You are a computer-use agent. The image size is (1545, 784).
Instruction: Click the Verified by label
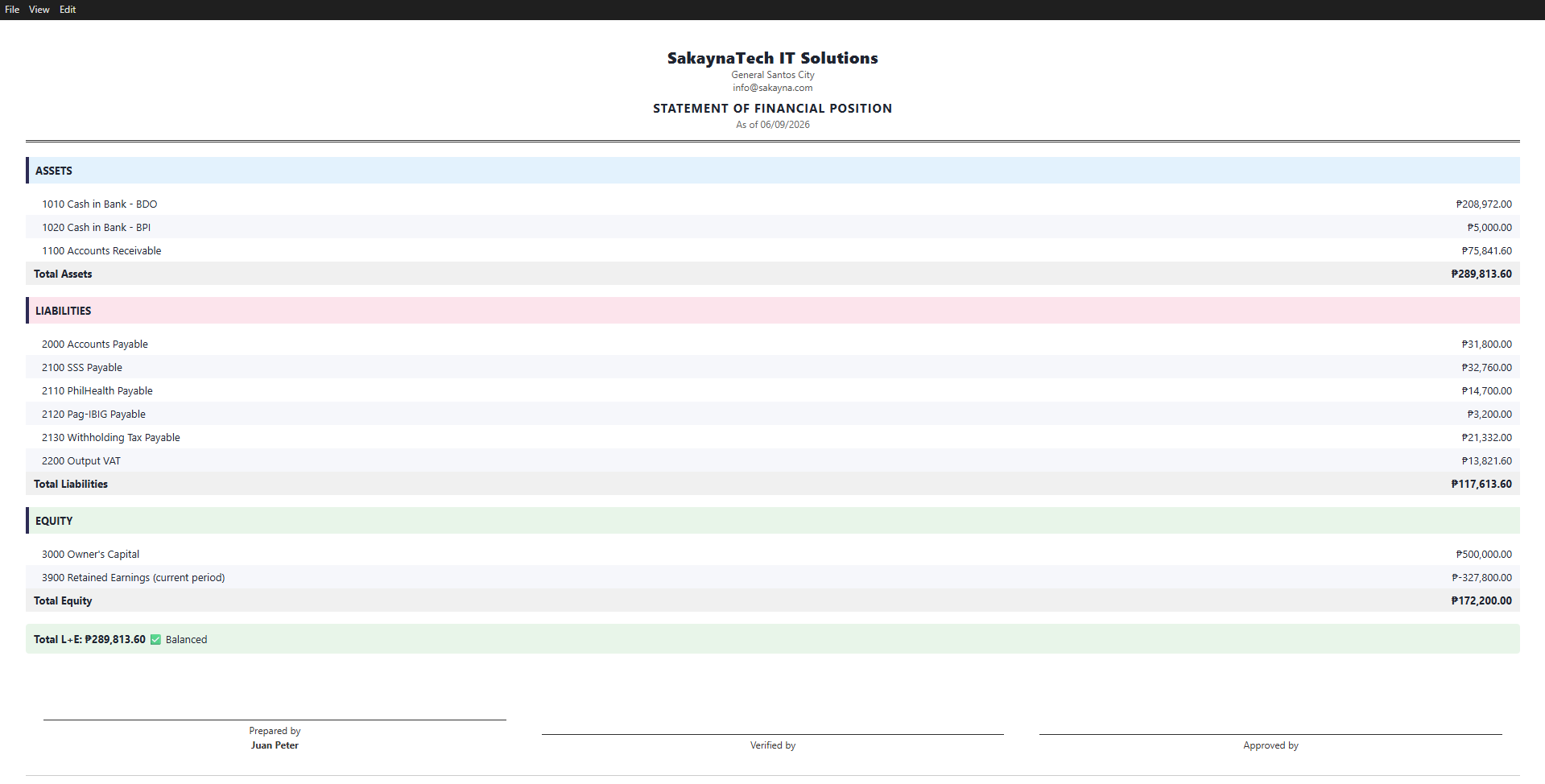(773, 745)
